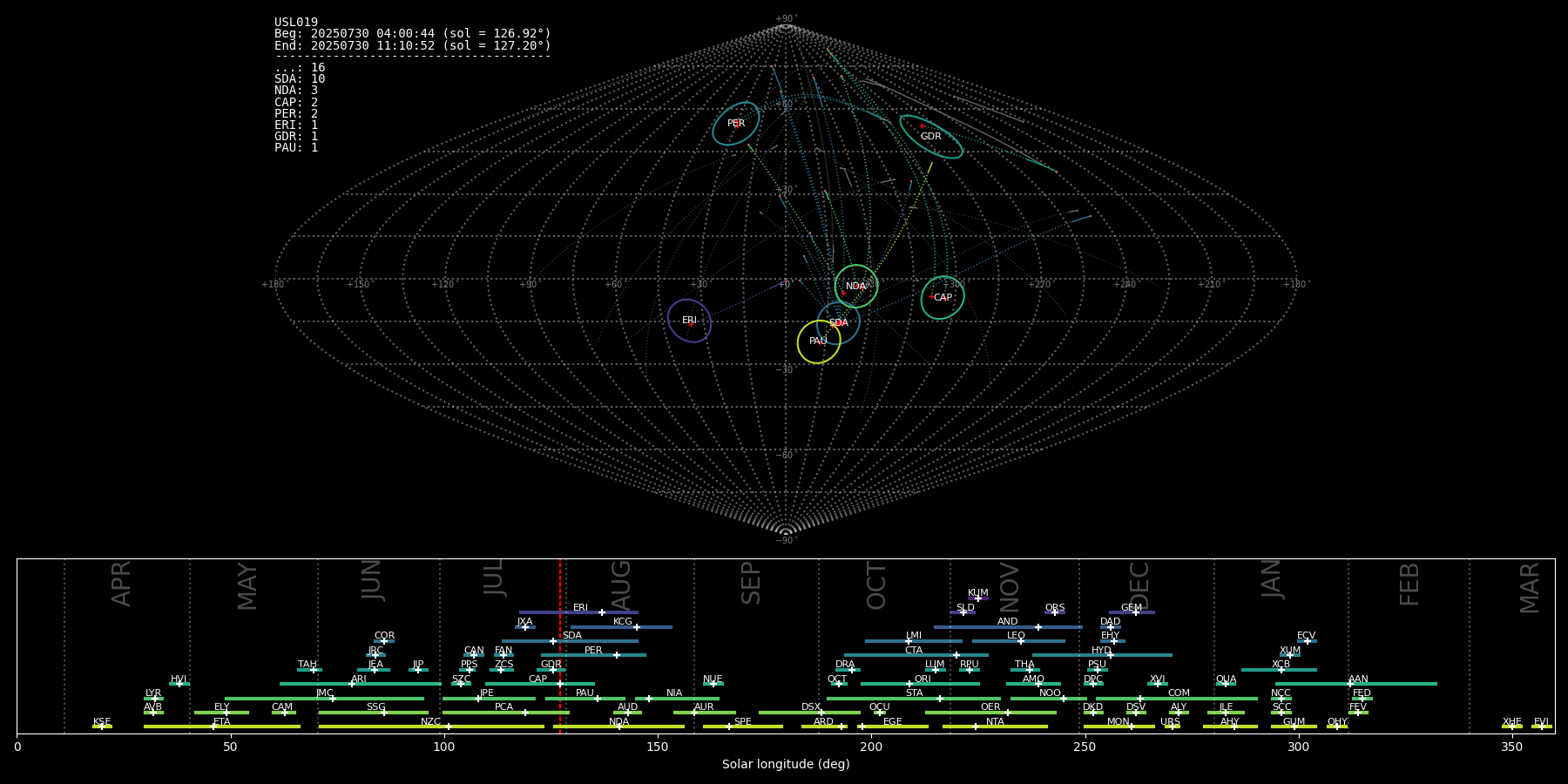Click the 'PAU: 1' count entry
Image resolution: width=1568 pixels, height=784 pixels.
(296, 147)
